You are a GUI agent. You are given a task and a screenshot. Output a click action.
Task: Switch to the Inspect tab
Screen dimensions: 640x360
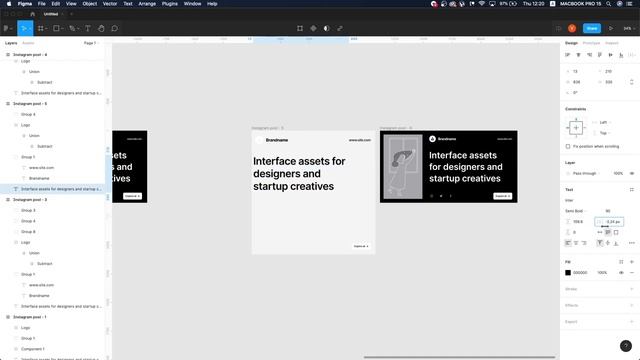coord(611,43)
